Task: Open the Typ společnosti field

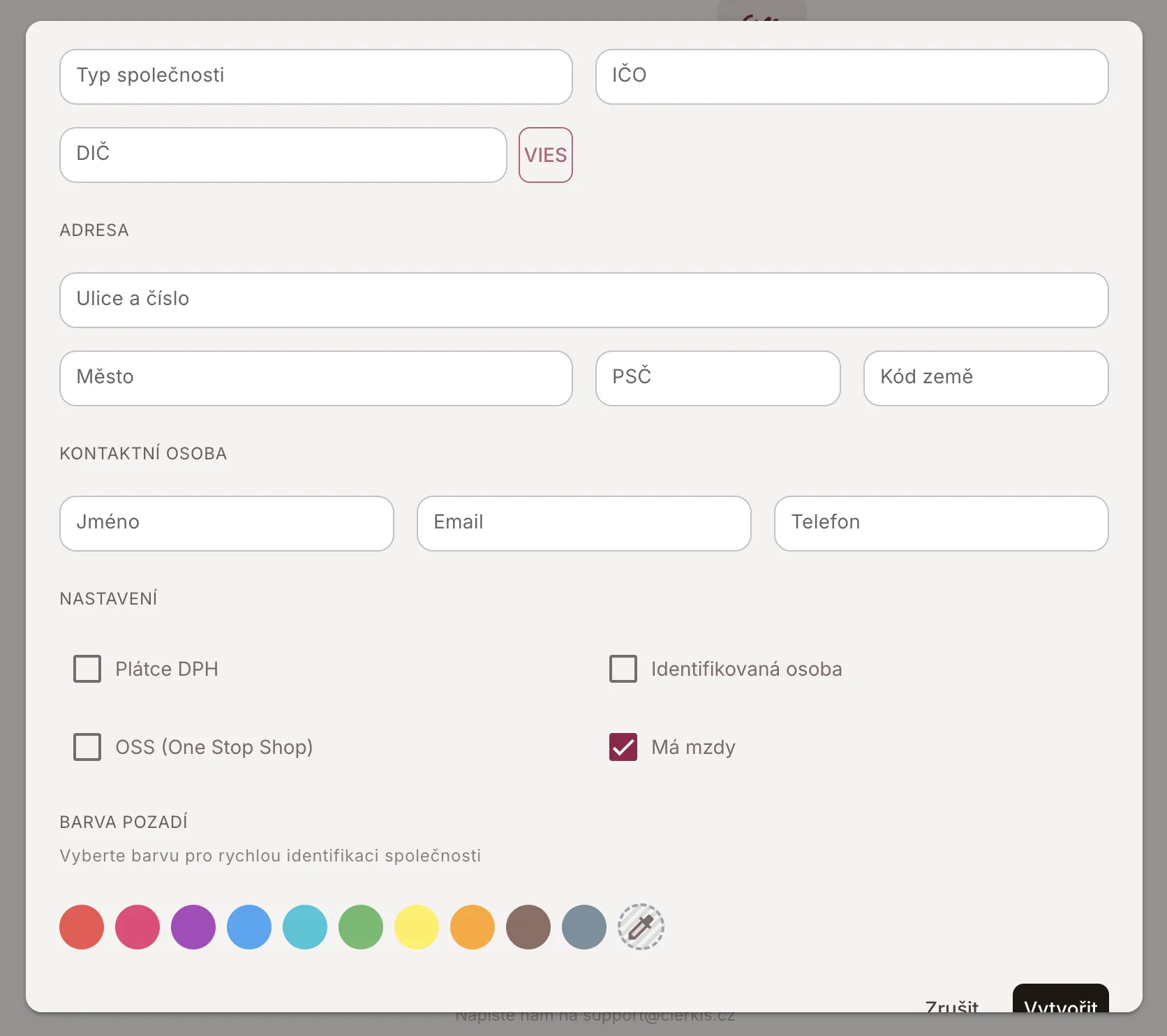Action: tap(316, 77)
